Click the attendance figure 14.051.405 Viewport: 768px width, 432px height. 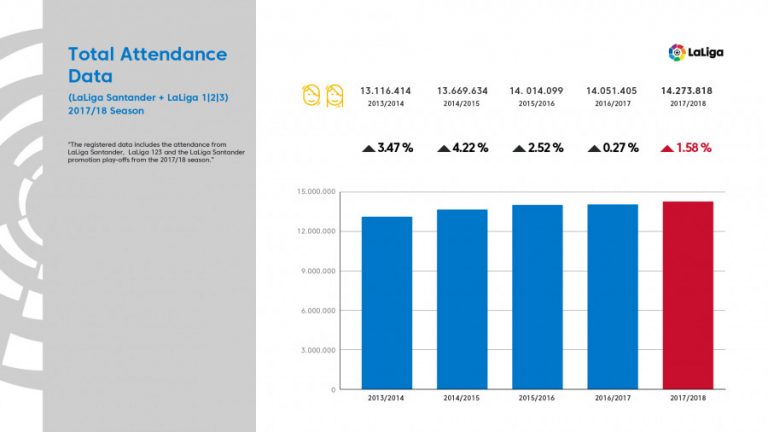coord(612,91)
